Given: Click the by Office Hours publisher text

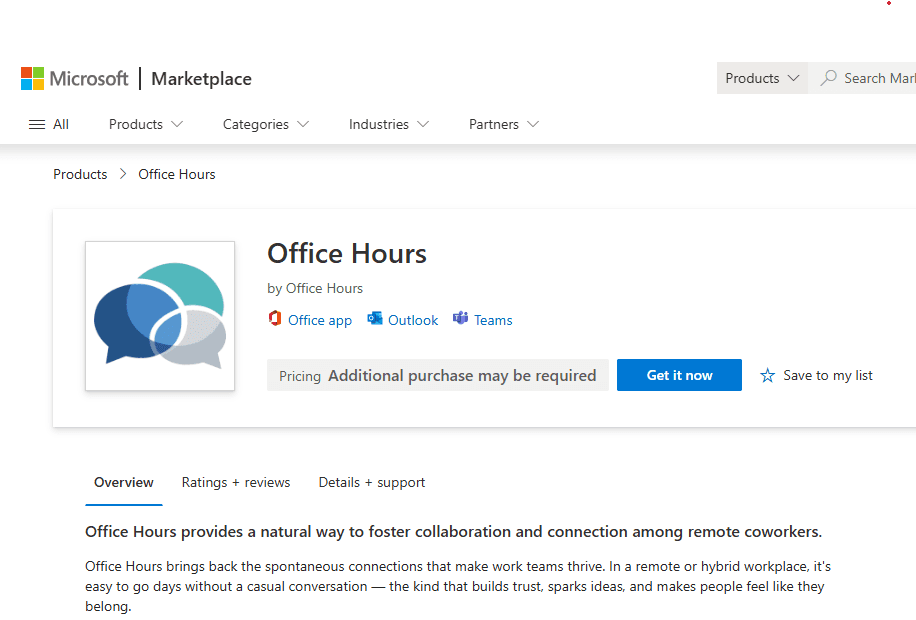Looking at the screenshot, I should [315, 288].
